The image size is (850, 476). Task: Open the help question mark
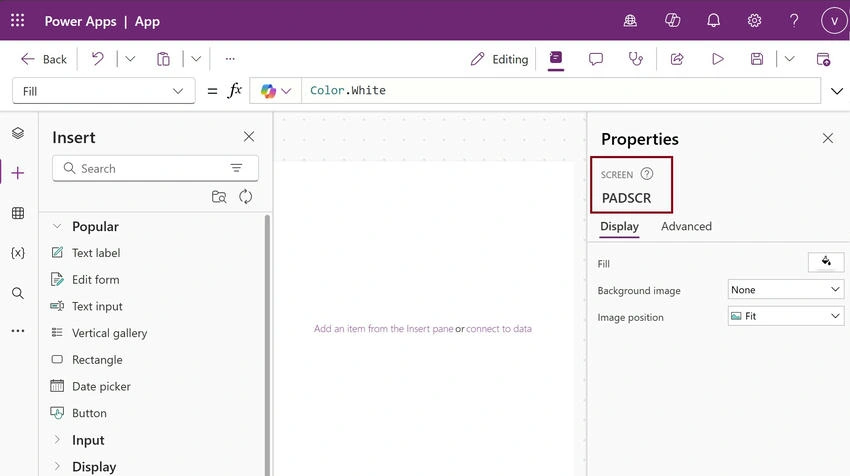(794, 21)
